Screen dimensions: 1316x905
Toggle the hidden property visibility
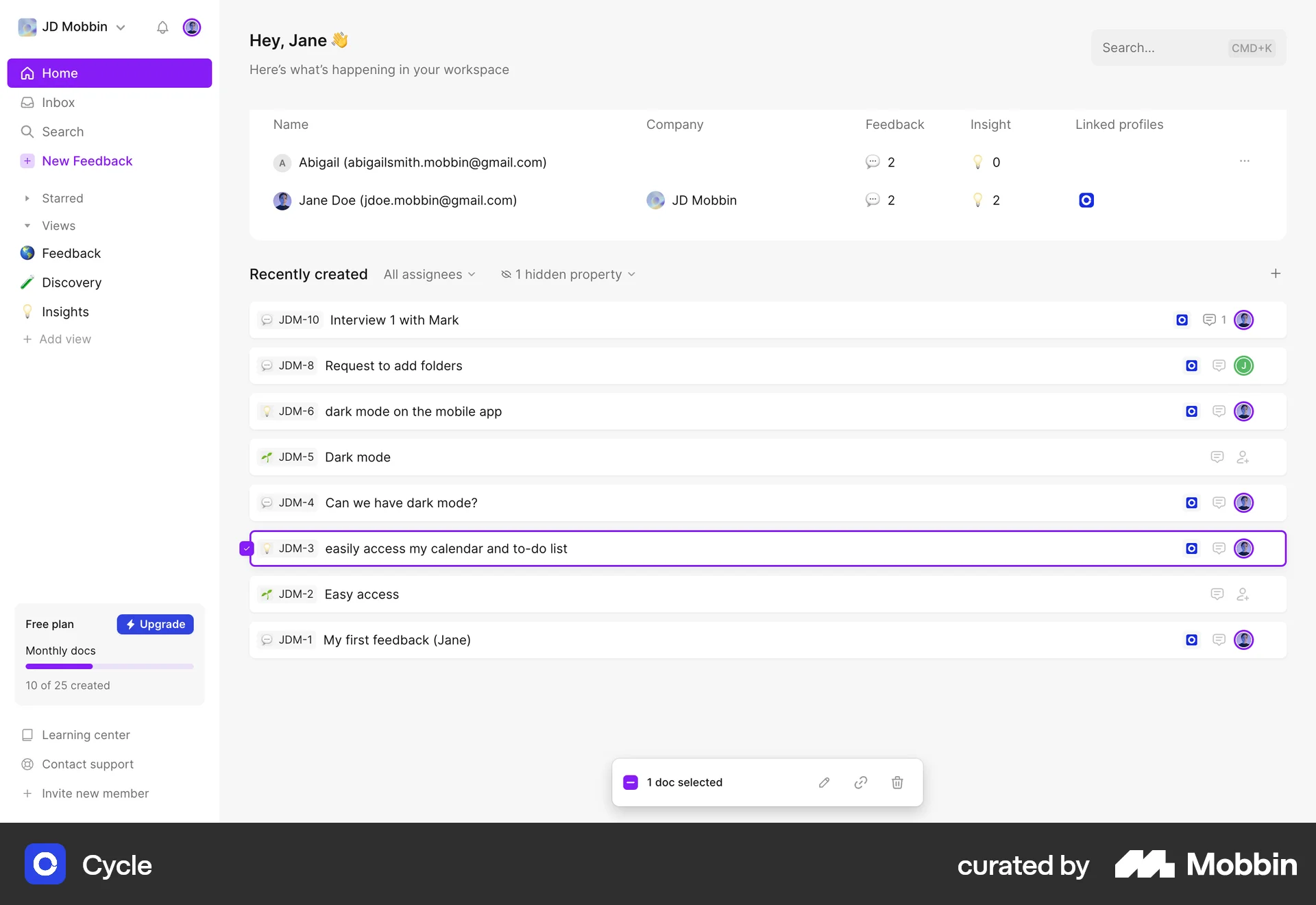568,274
